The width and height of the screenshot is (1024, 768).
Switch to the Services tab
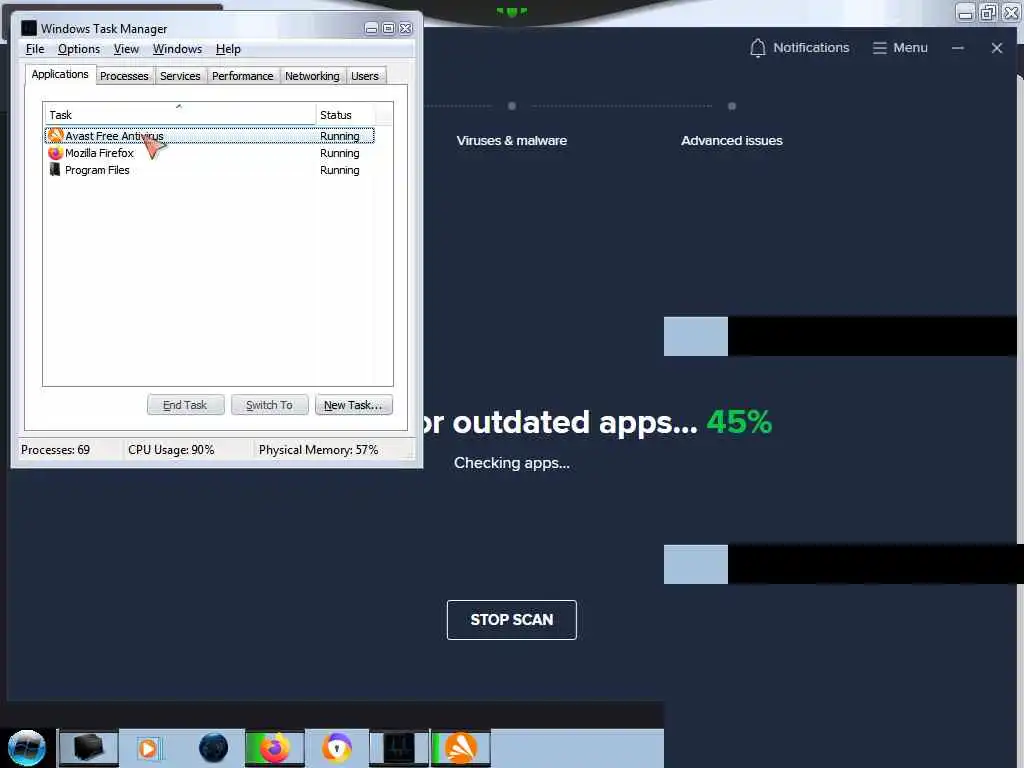click(180, 76)
